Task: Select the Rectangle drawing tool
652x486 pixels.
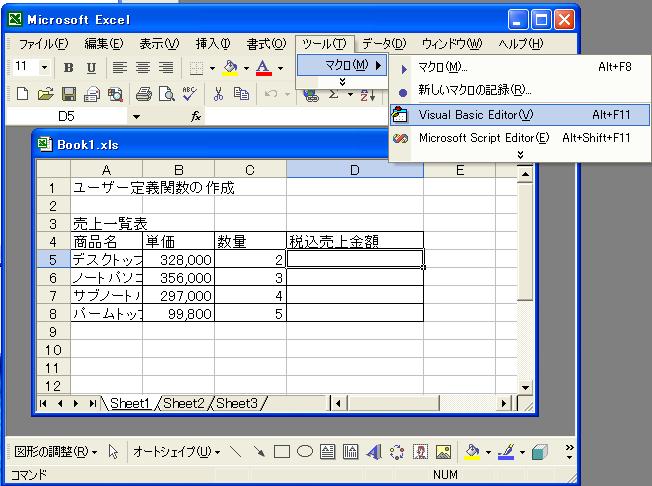Action: [282, 451]
